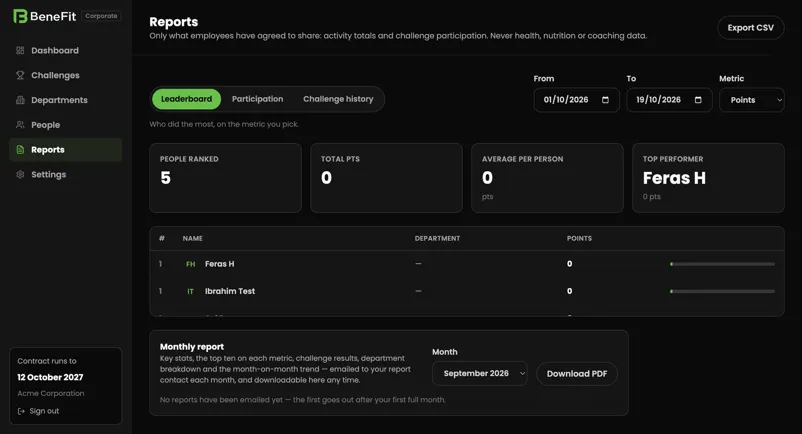Open the From date calendar picker icon
This screenshot has height=434, width=802.
click(x=605, y=100)
